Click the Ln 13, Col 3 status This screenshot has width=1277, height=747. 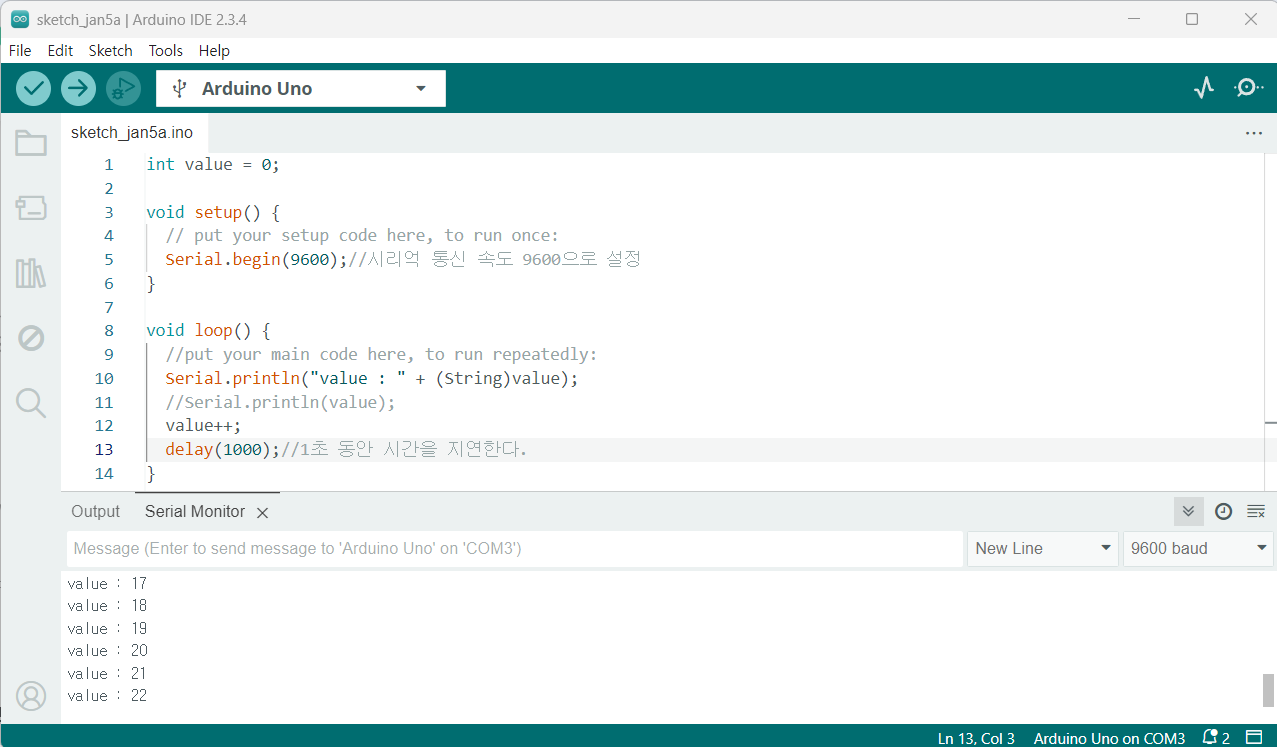click(976, 738)
